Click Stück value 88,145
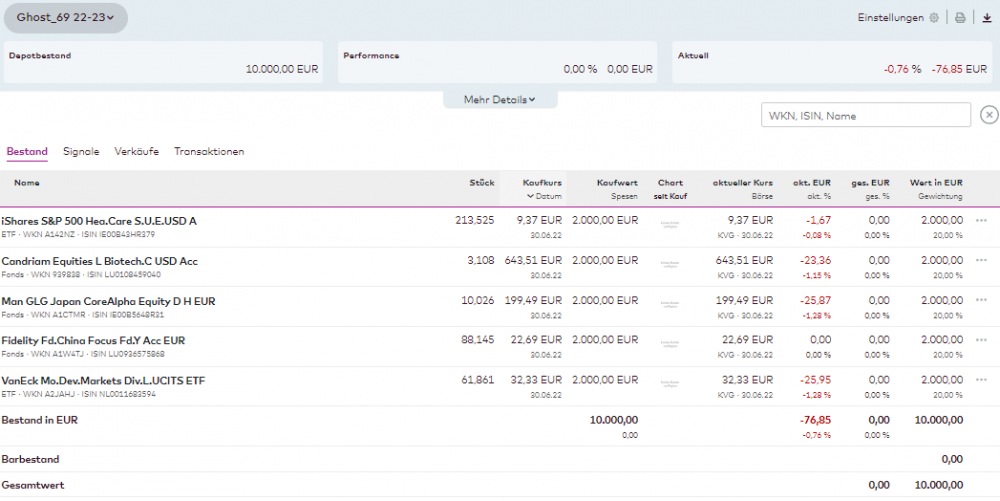This screenshot has width=1000, height=501. (x=478, y=340)
